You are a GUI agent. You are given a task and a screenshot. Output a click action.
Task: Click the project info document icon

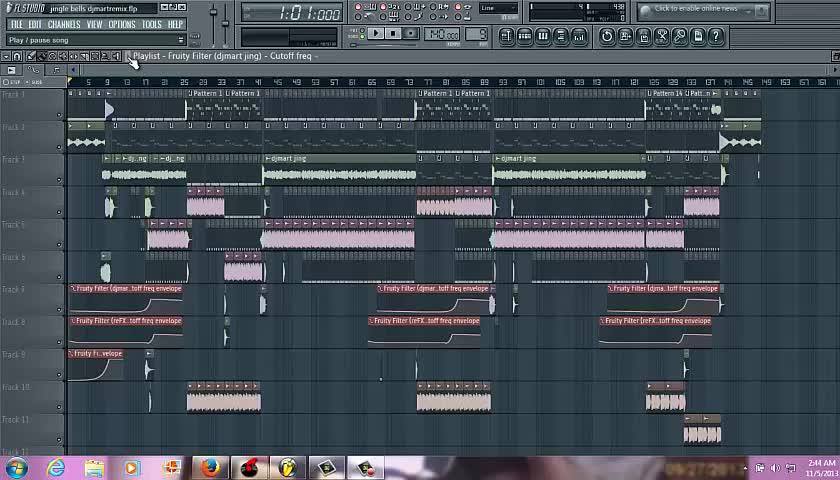click(x=698, y=36)
